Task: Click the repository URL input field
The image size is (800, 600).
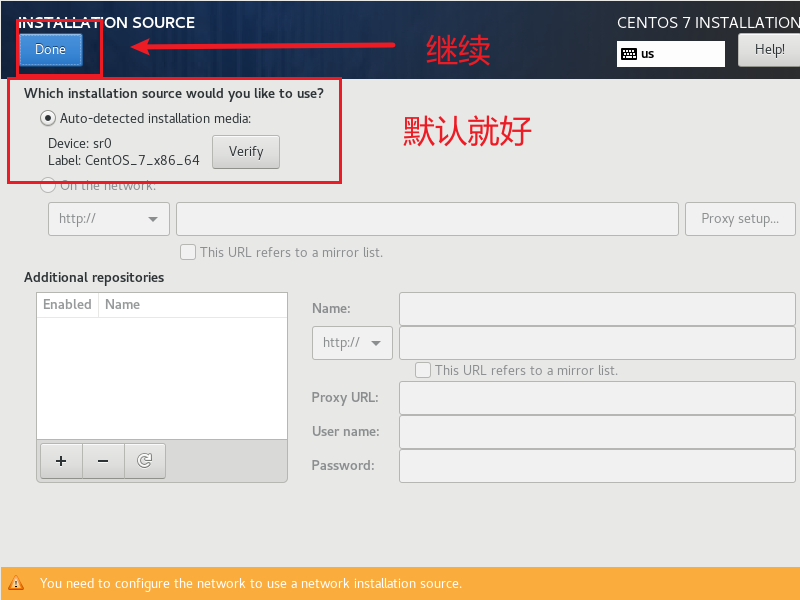Action: coord(597,343)
